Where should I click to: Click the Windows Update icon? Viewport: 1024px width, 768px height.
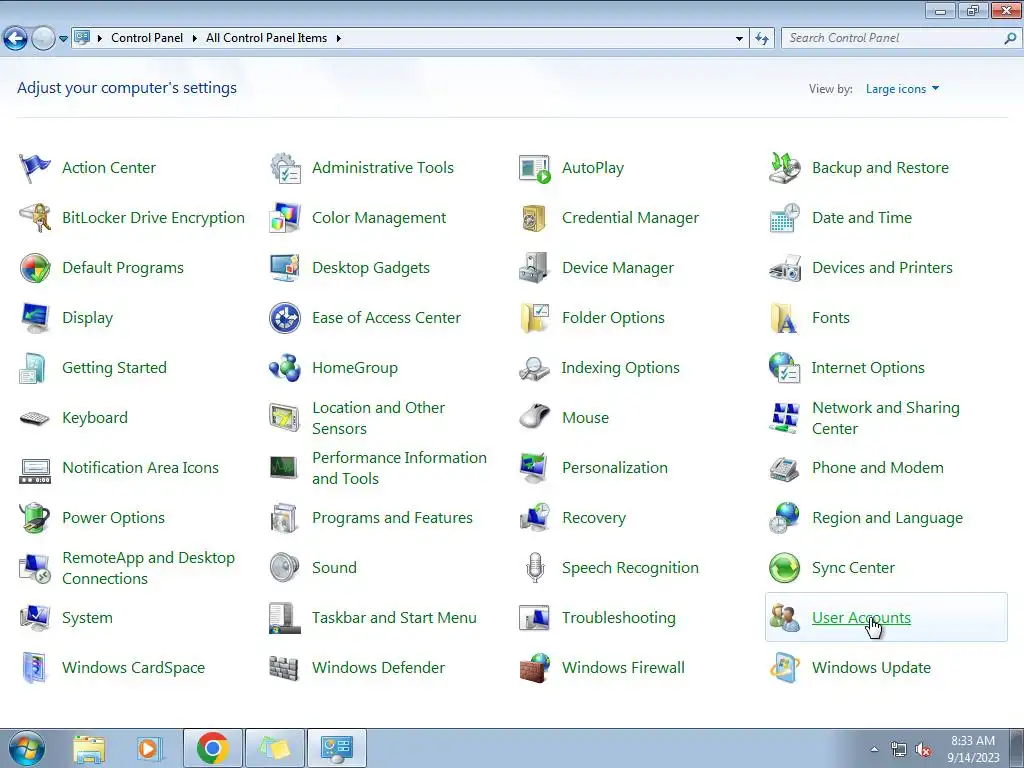(x=785, y=668)
